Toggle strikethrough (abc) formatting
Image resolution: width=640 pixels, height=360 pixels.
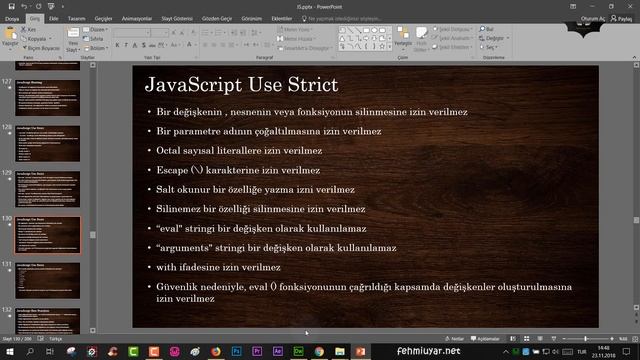152,45
